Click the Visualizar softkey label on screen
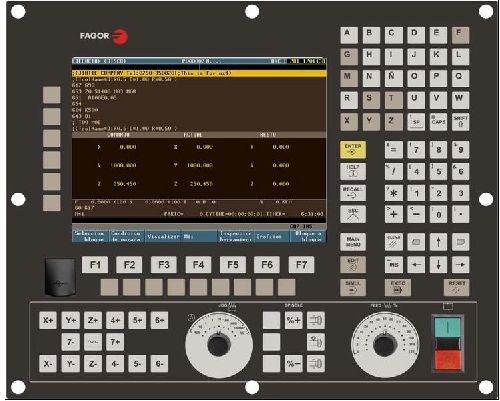This screenshot has width=500, height=401. [x=163, y=236]
